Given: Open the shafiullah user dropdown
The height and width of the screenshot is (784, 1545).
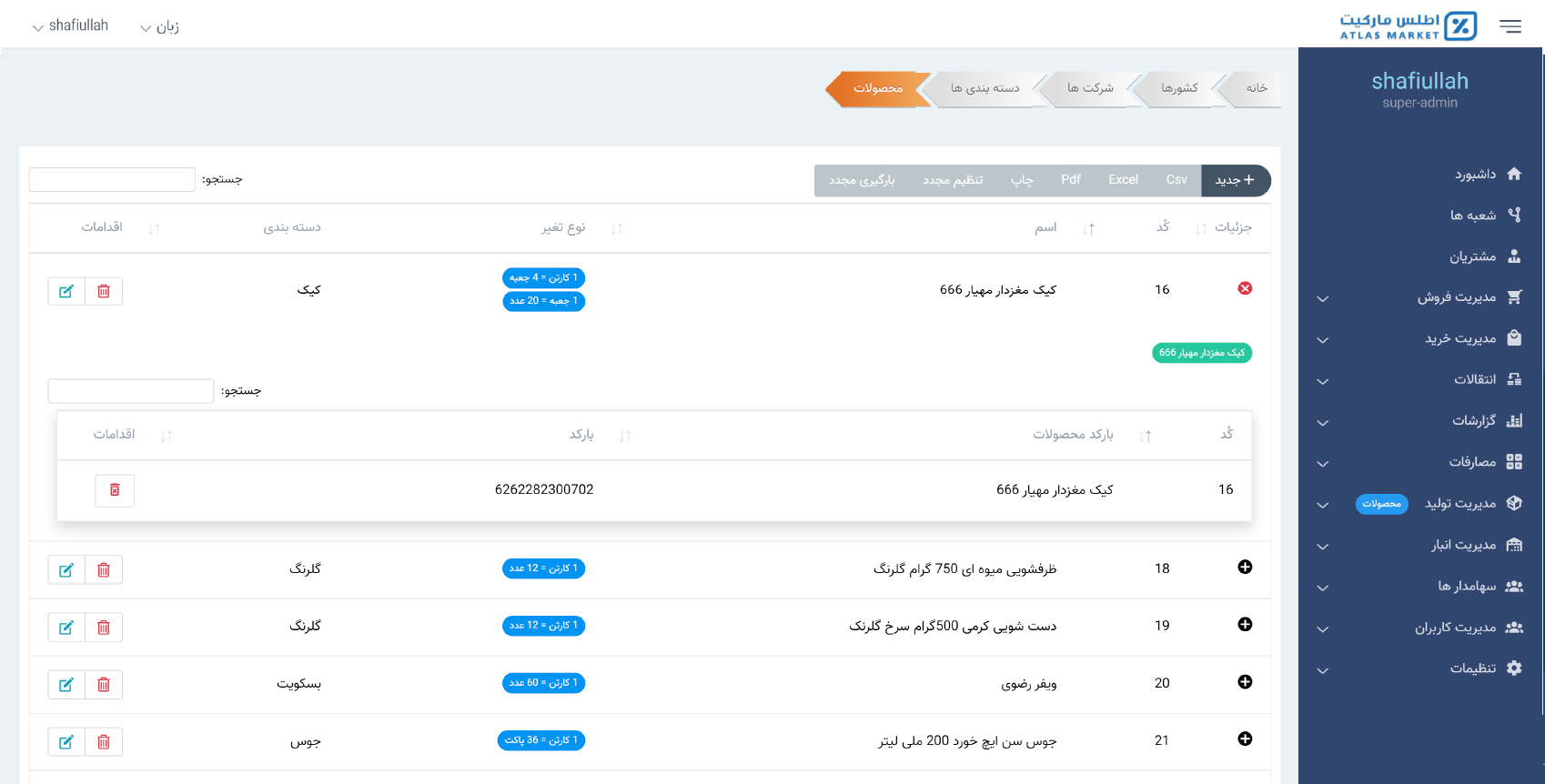Looking at the screenshot, I should click(71, 26).
